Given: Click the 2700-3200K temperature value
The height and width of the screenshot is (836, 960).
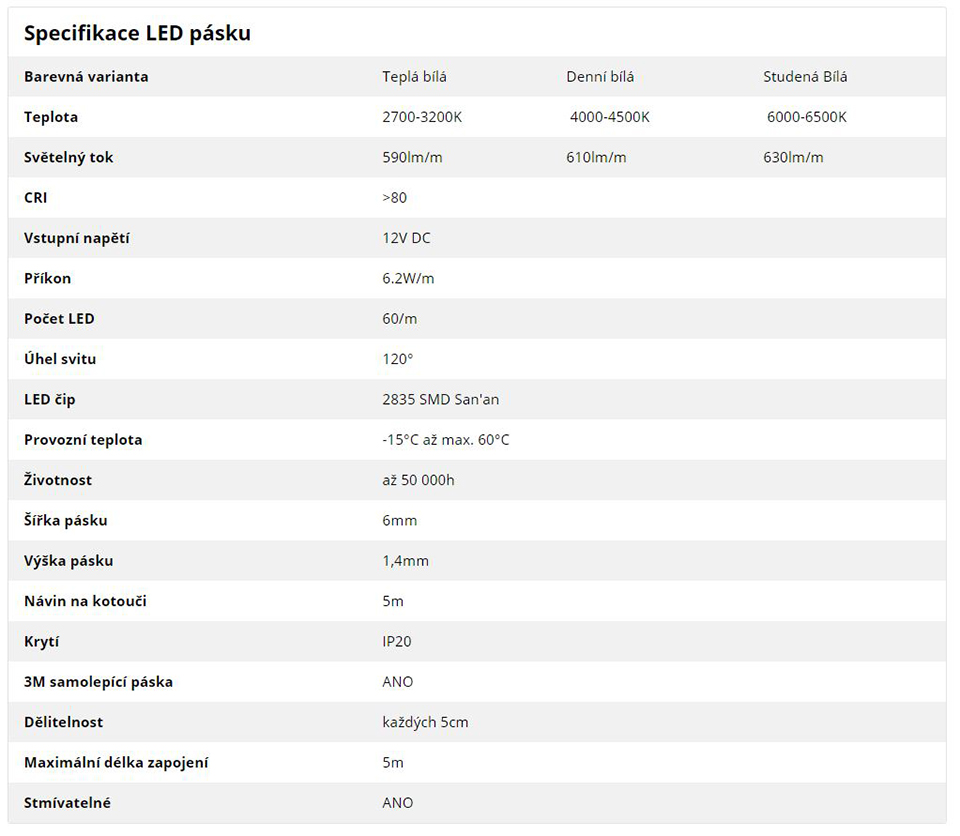Looking at the screenshot, I should pyautogui.click(x=422, y=117).
